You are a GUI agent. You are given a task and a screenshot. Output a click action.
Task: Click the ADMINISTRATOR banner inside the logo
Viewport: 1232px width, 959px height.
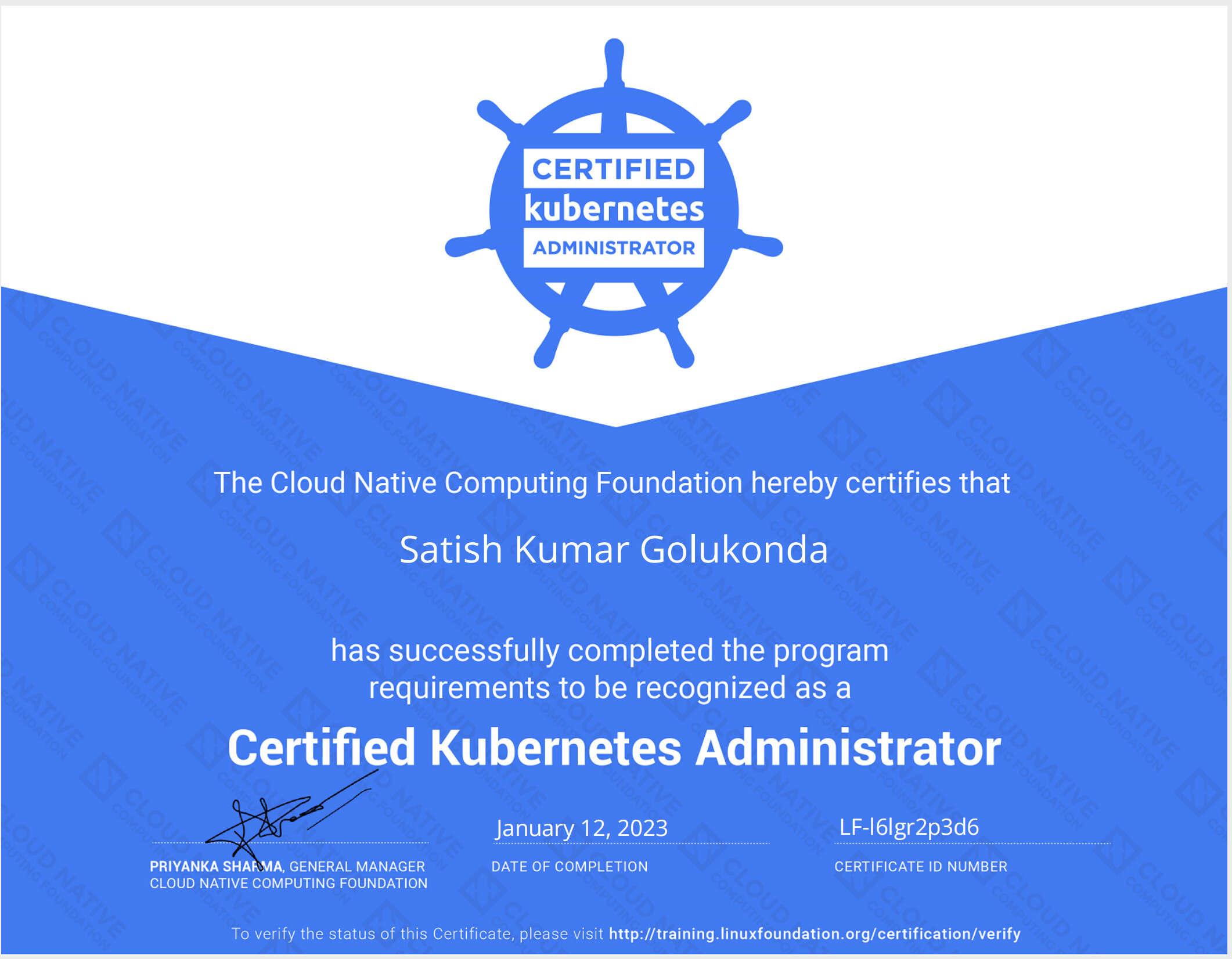[614, 248]
